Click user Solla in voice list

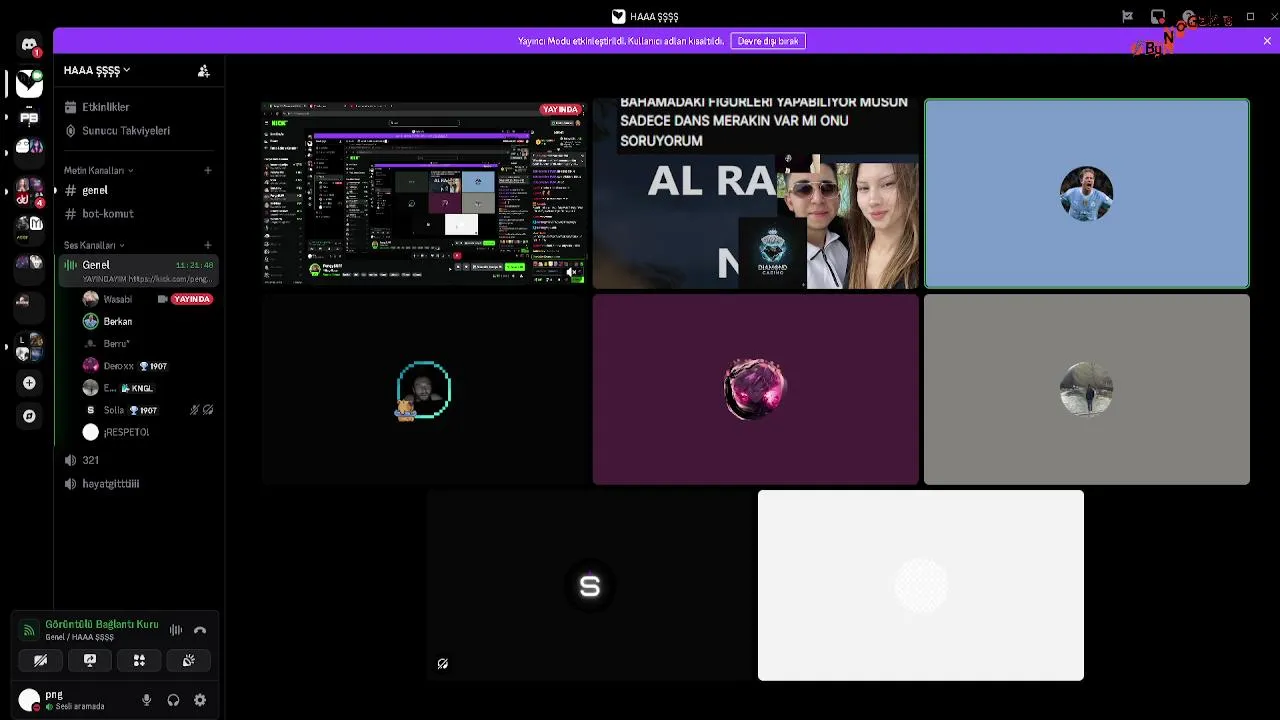[113, 410]
